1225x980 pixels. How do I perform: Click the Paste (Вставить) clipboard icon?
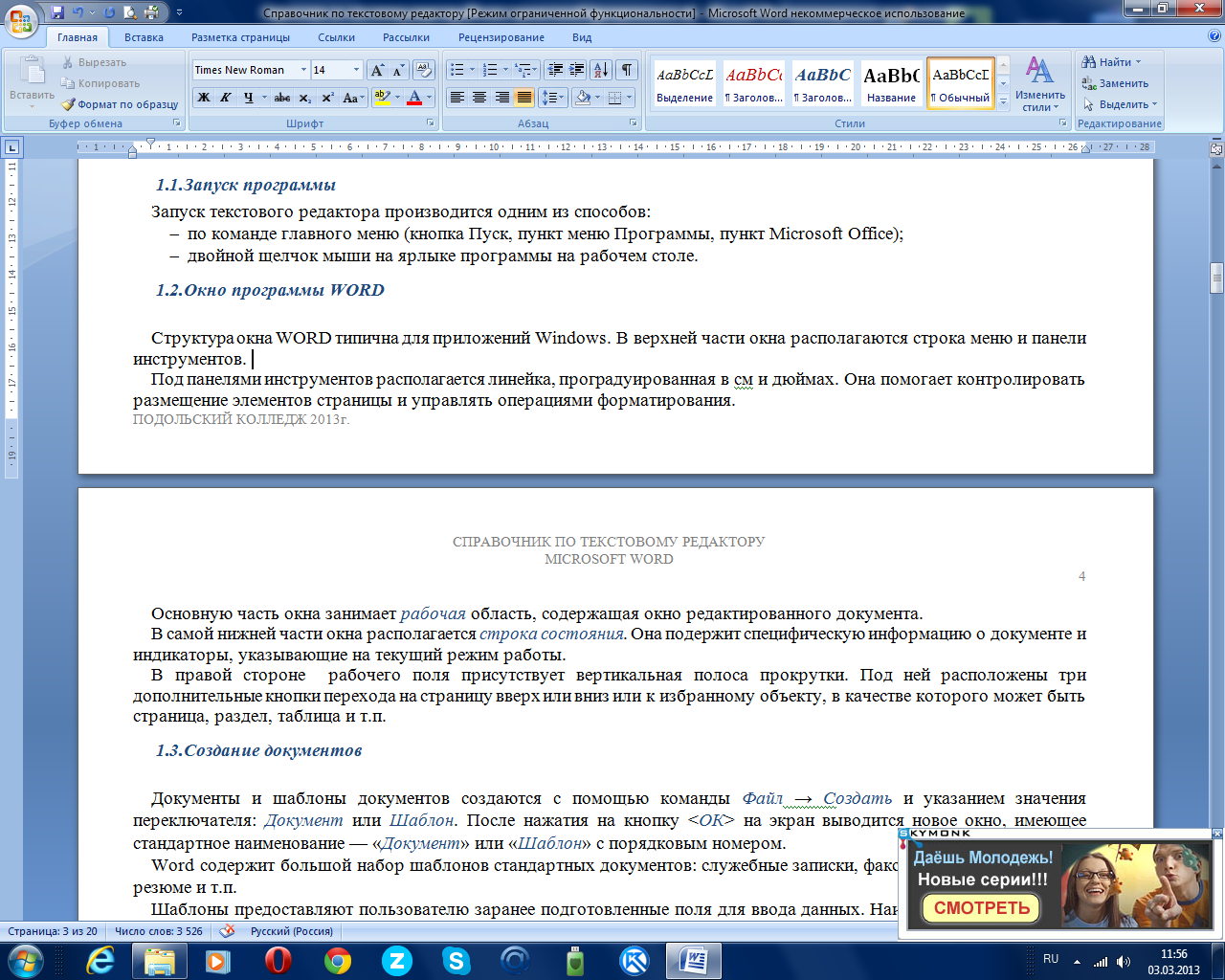pyautogui.click(x=33, y=71)
